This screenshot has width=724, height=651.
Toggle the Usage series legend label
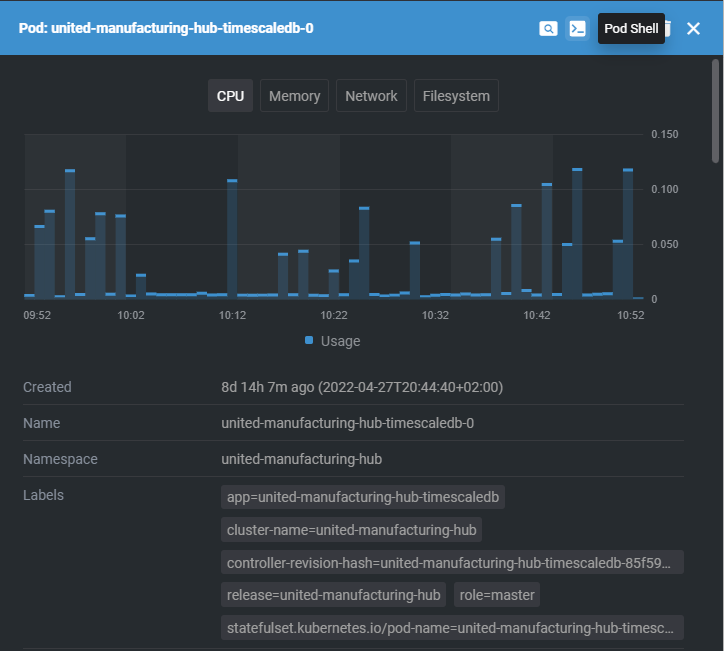340,341
